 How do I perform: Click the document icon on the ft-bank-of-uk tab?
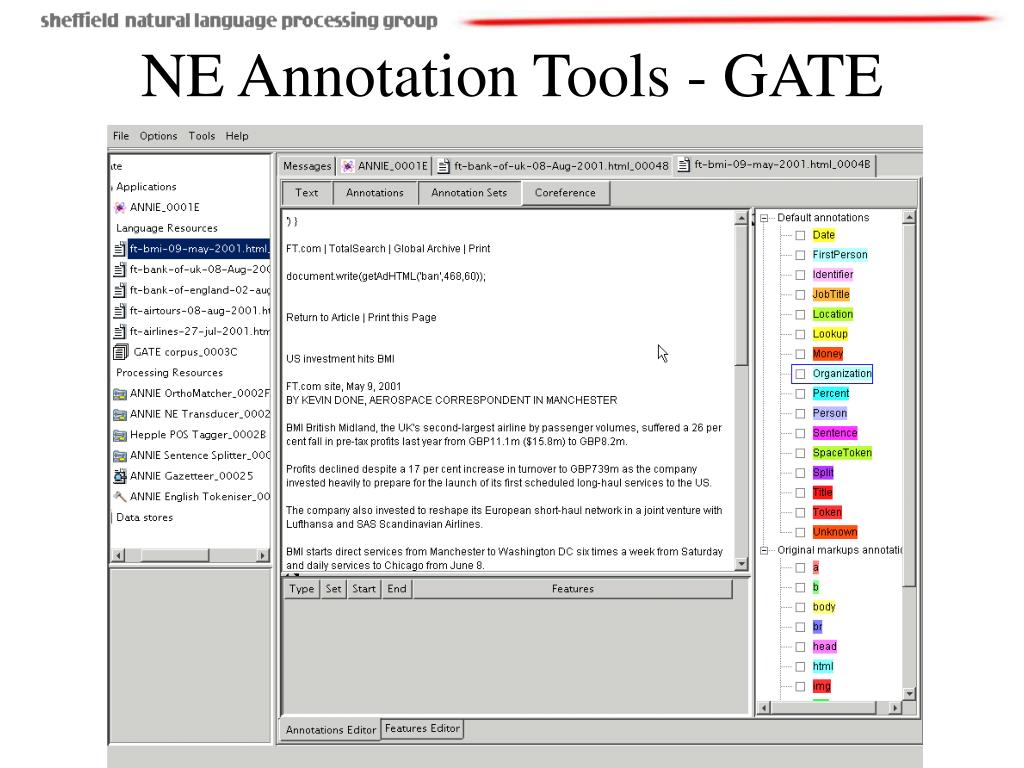(443, 167)
